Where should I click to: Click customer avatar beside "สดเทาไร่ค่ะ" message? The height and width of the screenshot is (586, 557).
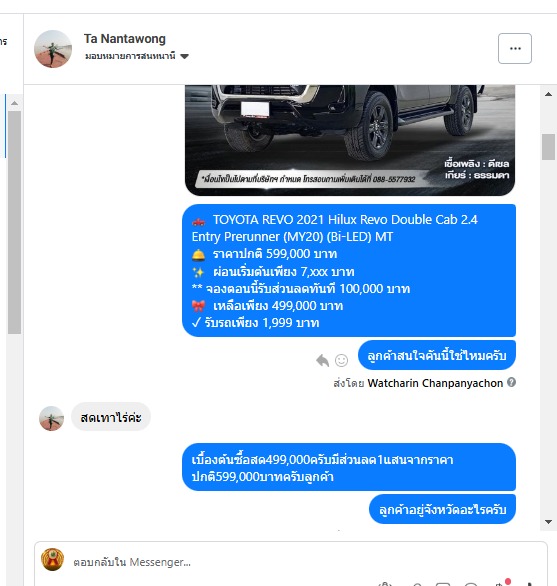tap(52, 418)
